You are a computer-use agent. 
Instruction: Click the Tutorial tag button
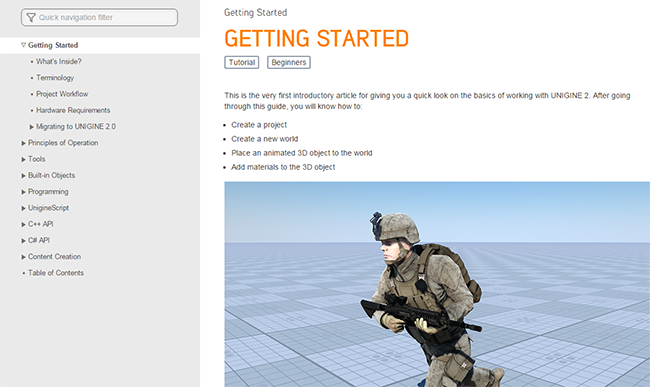(242, 62)
